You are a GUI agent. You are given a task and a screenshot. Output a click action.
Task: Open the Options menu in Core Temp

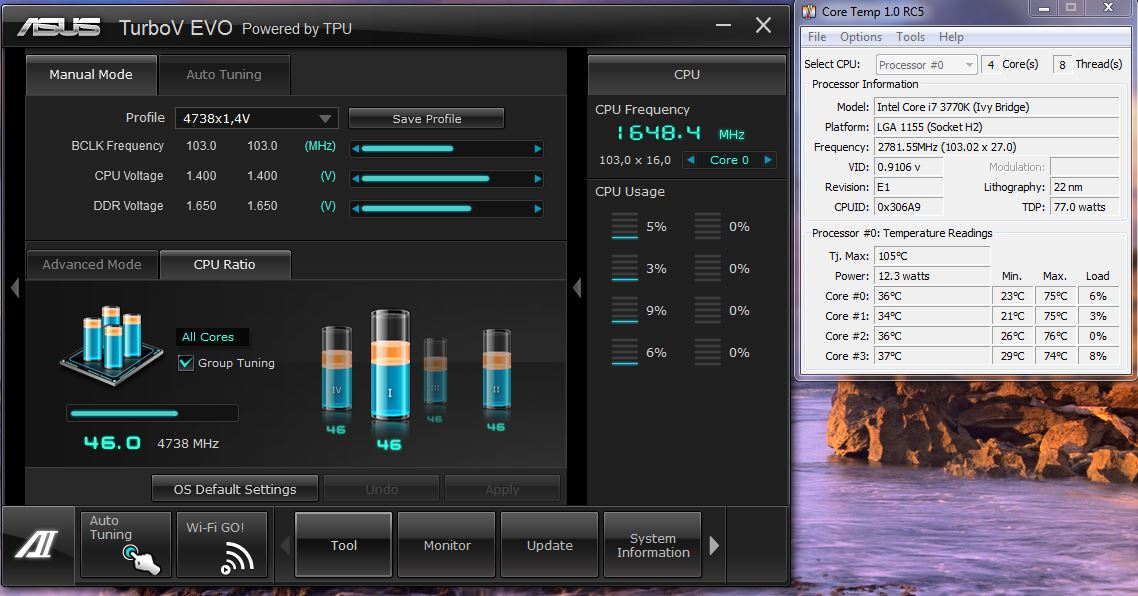point(861,37)
